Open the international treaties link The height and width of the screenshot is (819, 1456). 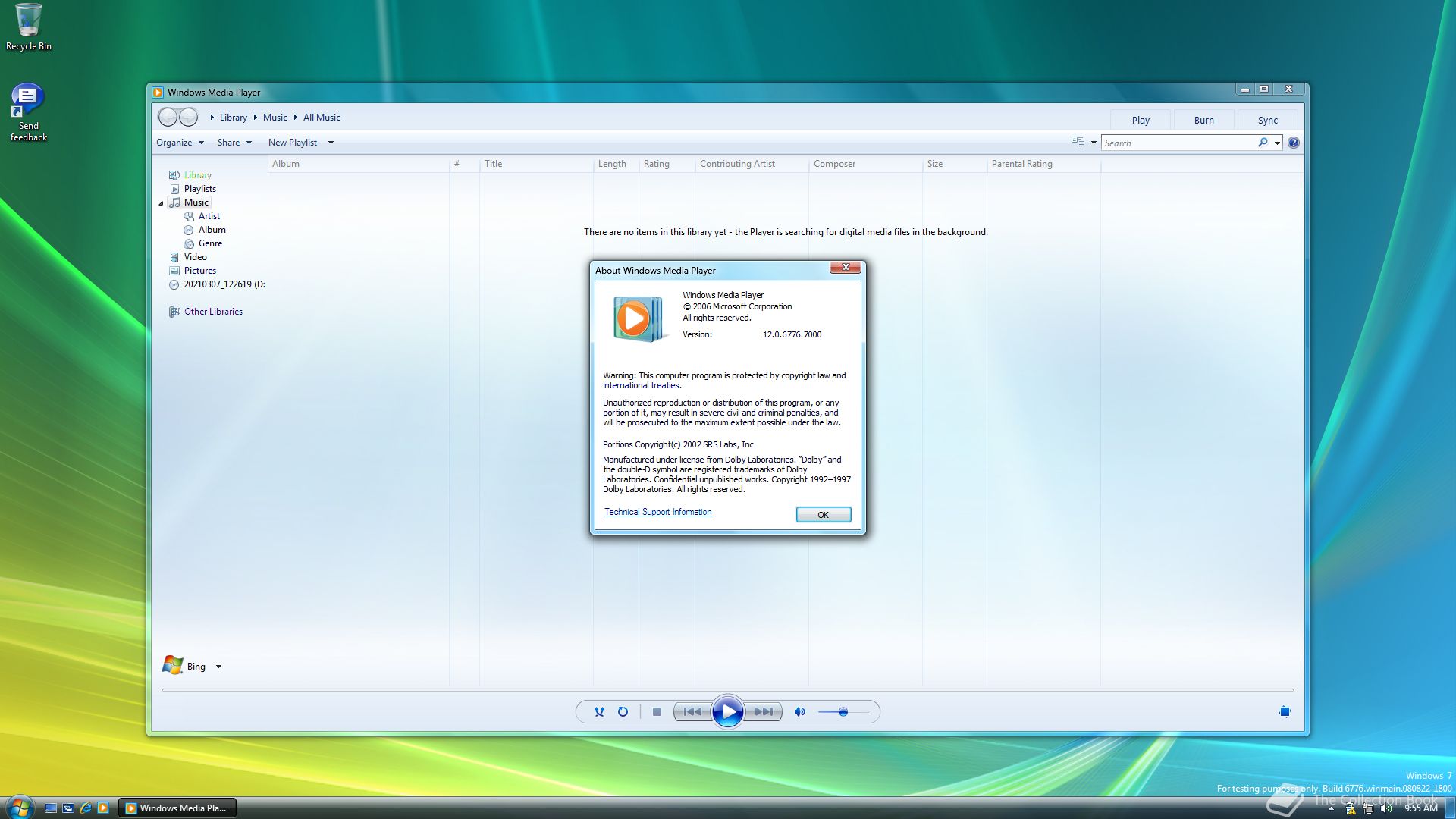coord(641,385)
